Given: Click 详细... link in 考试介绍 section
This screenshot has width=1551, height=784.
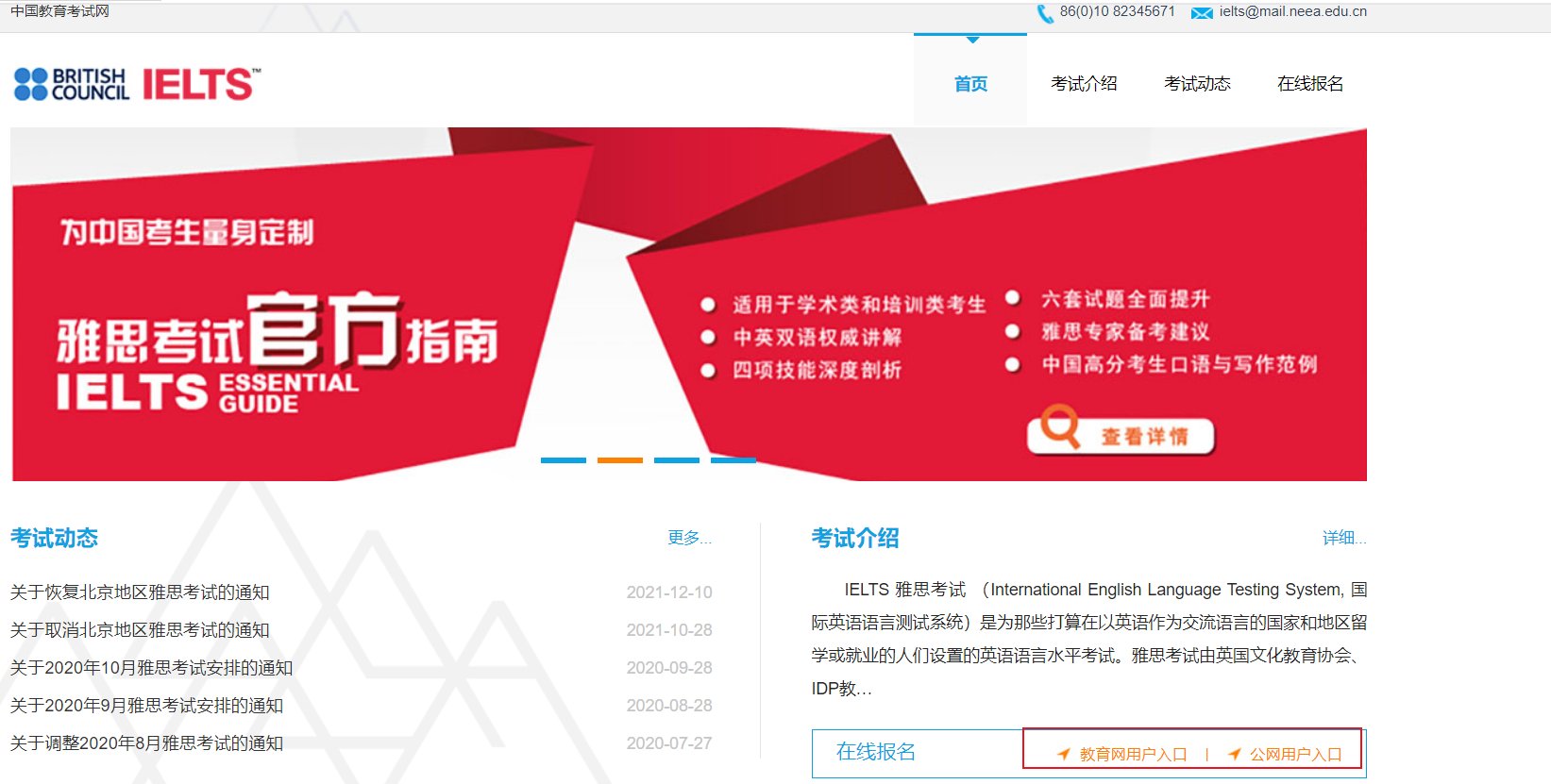Looking at the screenshot, I should (1344, 538).
